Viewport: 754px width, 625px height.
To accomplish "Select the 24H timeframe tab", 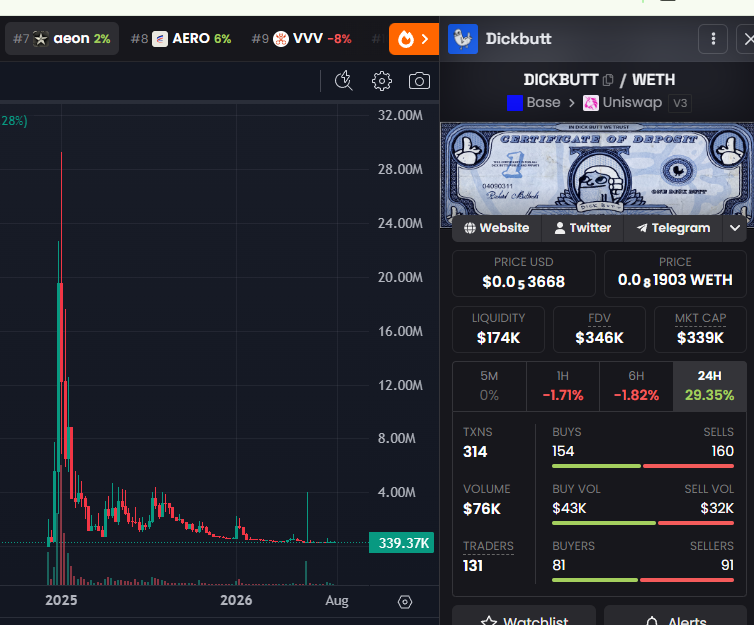I will click(710, 386).
